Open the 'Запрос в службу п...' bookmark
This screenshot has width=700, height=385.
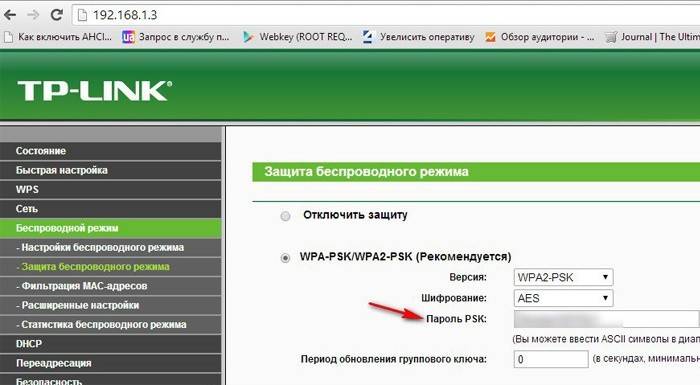click(x=176, y=37)
